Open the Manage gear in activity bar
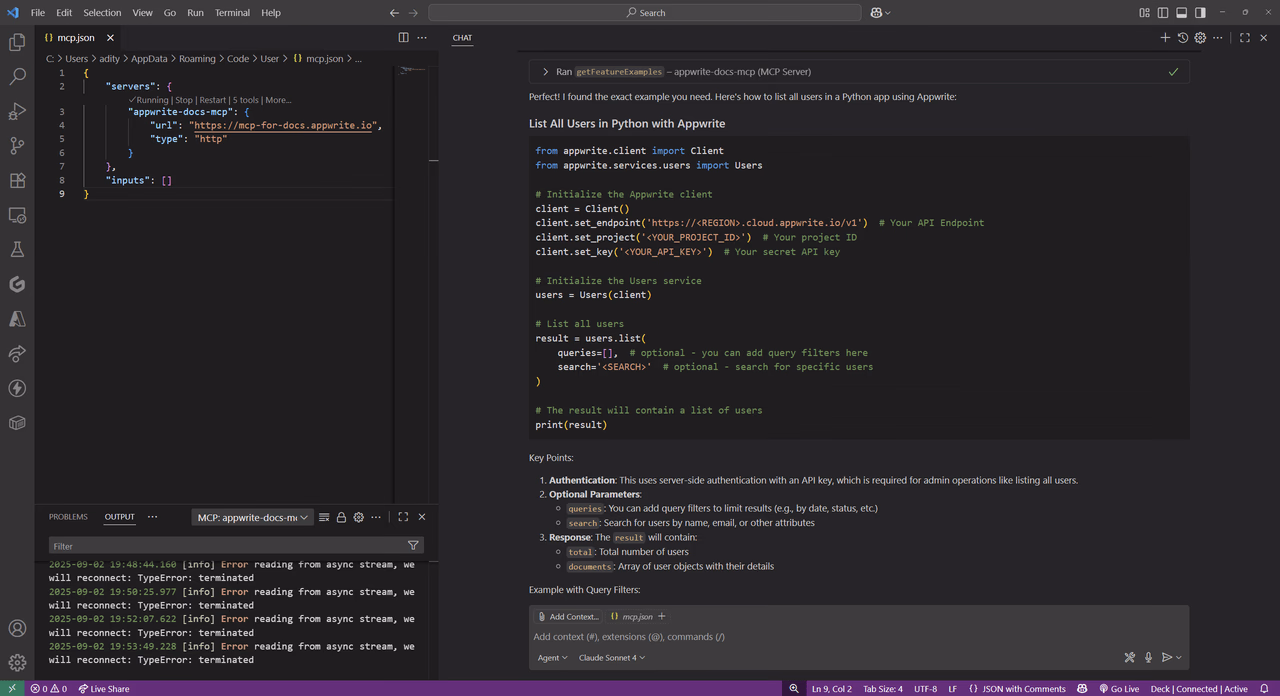Screen dimensions: 1280x696 [x=17, y=662]
